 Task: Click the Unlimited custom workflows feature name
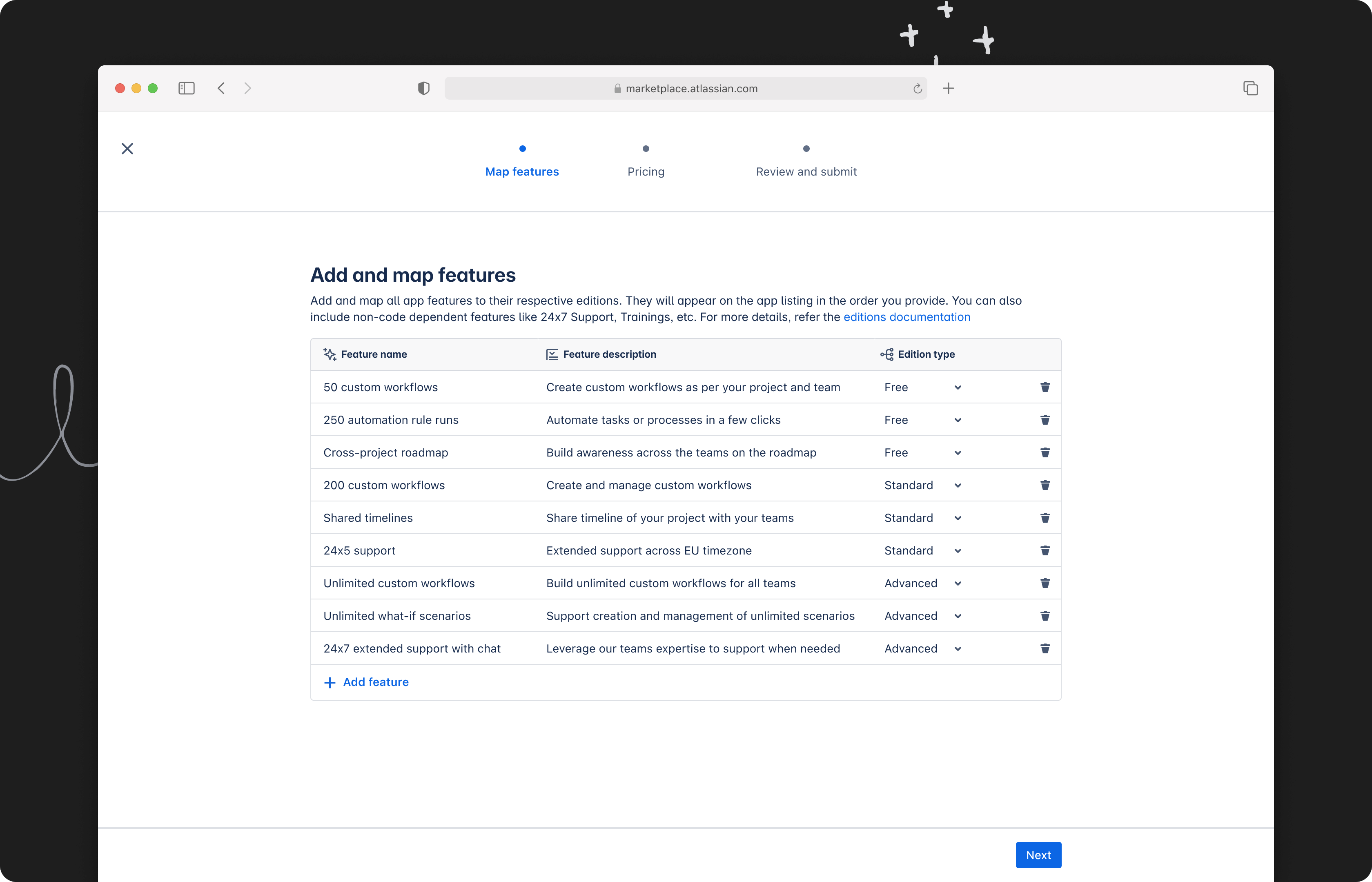pos(399,583)
